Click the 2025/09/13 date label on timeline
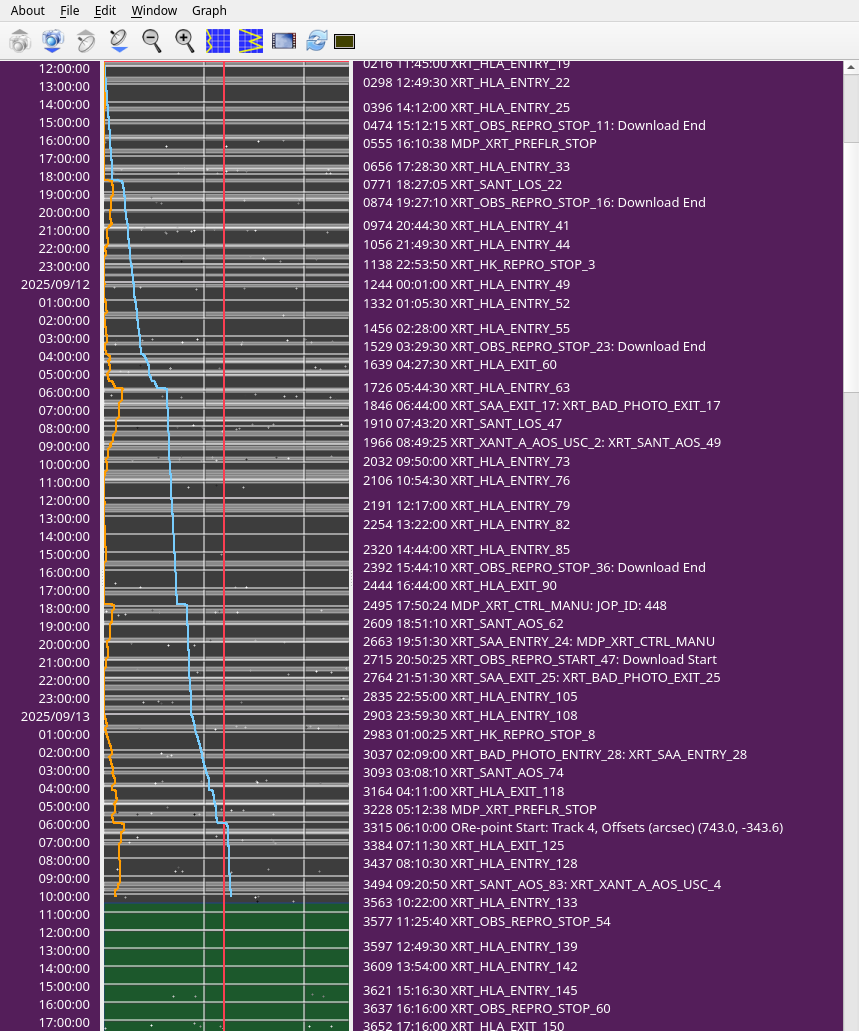859x1031 pixels. pyautogui.click(x=55, y=716)
